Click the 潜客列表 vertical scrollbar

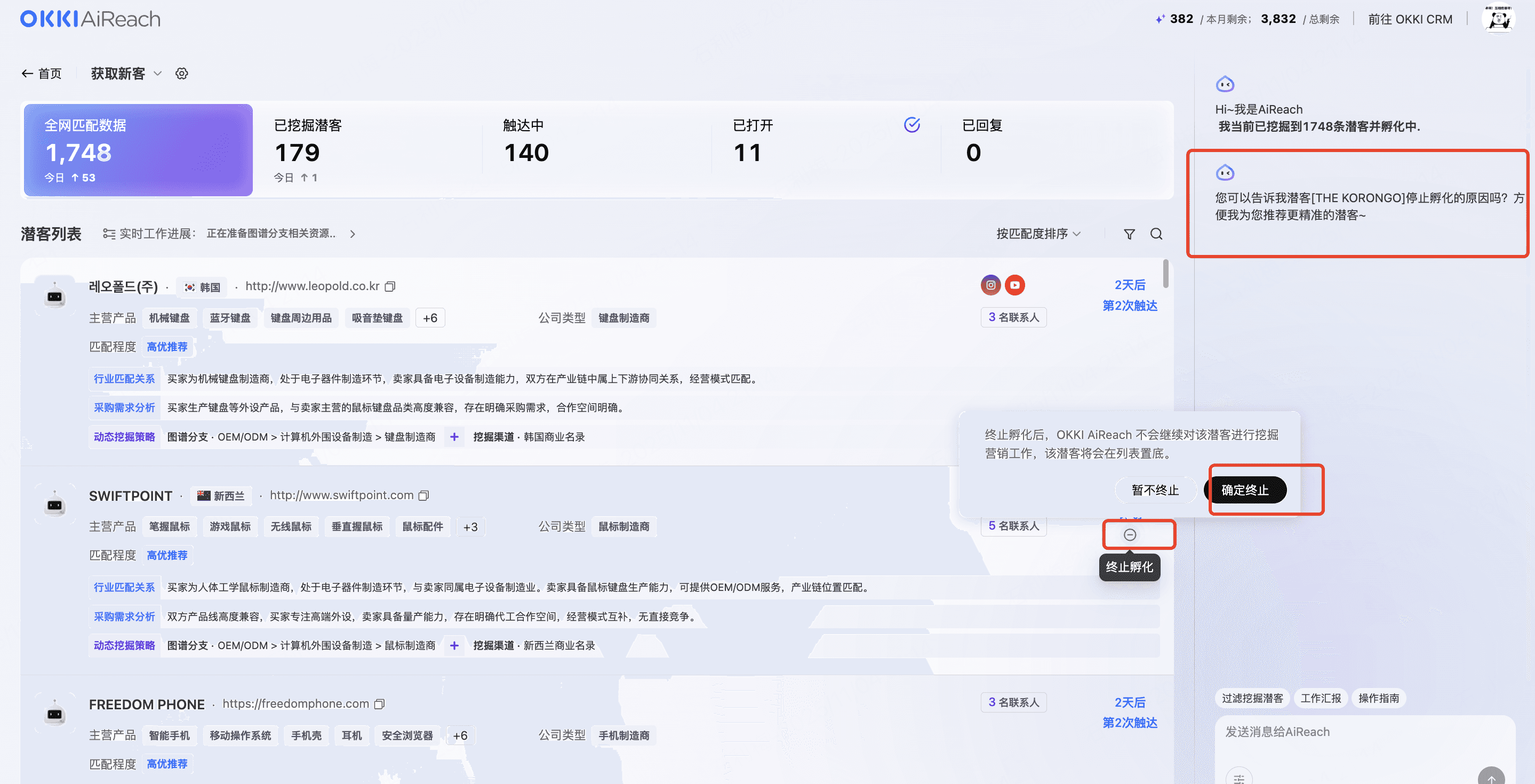1165,274
